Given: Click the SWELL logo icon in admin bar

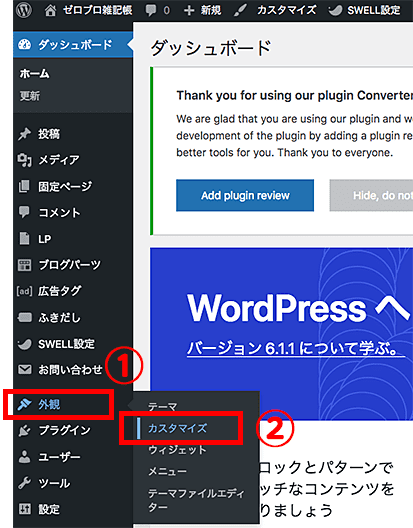Looking at the screenshot, I should tap(335, 10).
